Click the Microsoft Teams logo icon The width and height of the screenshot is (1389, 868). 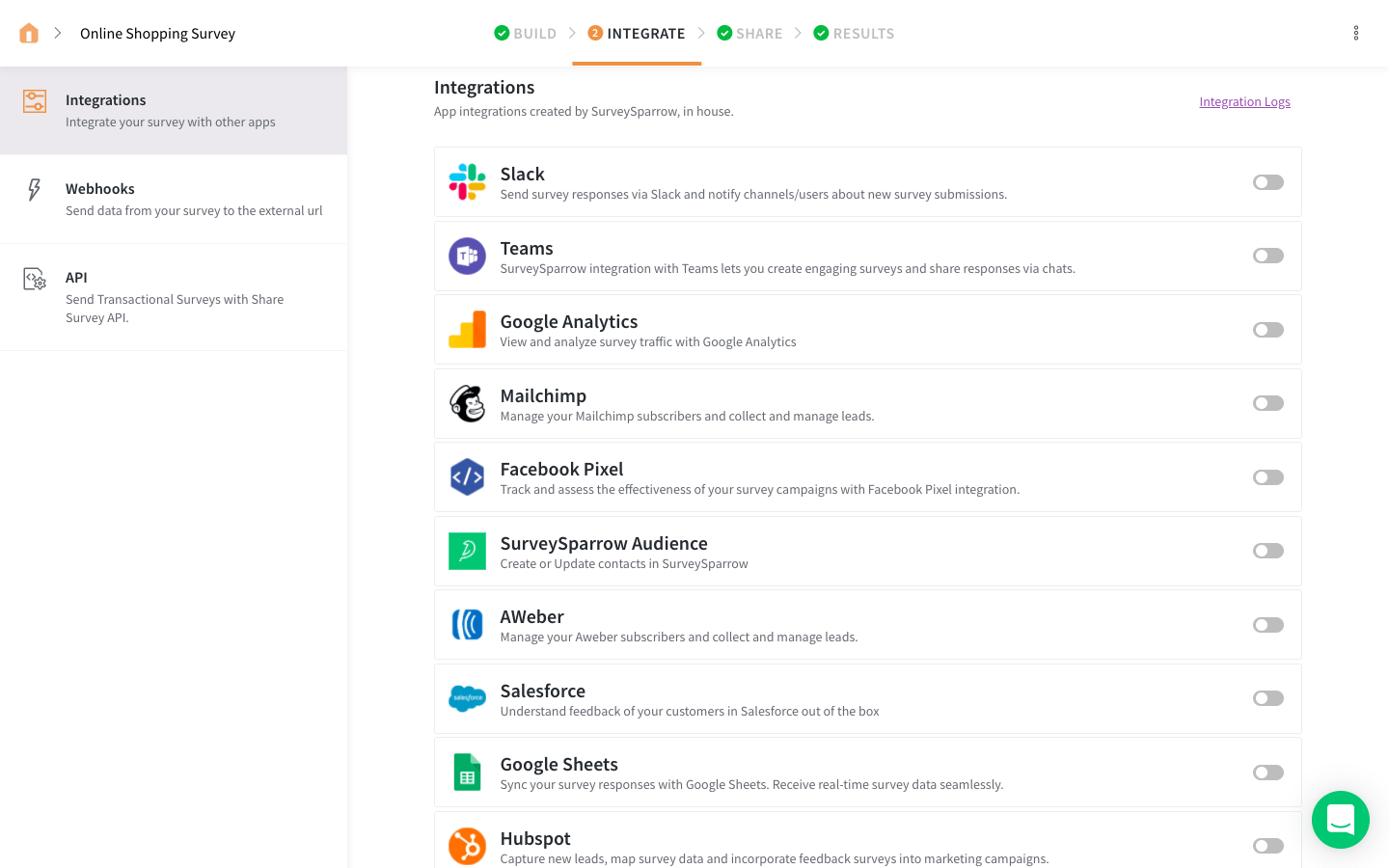(467, 256)
